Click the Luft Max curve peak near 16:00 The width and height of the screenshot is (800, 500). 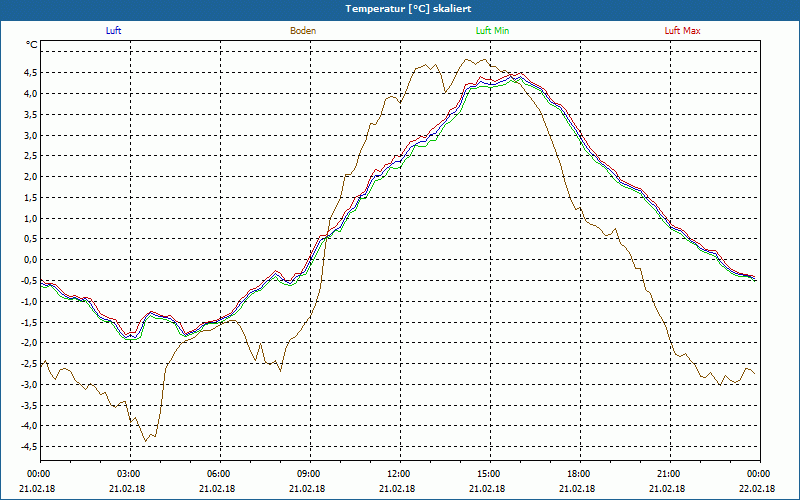tap(520, 73)
